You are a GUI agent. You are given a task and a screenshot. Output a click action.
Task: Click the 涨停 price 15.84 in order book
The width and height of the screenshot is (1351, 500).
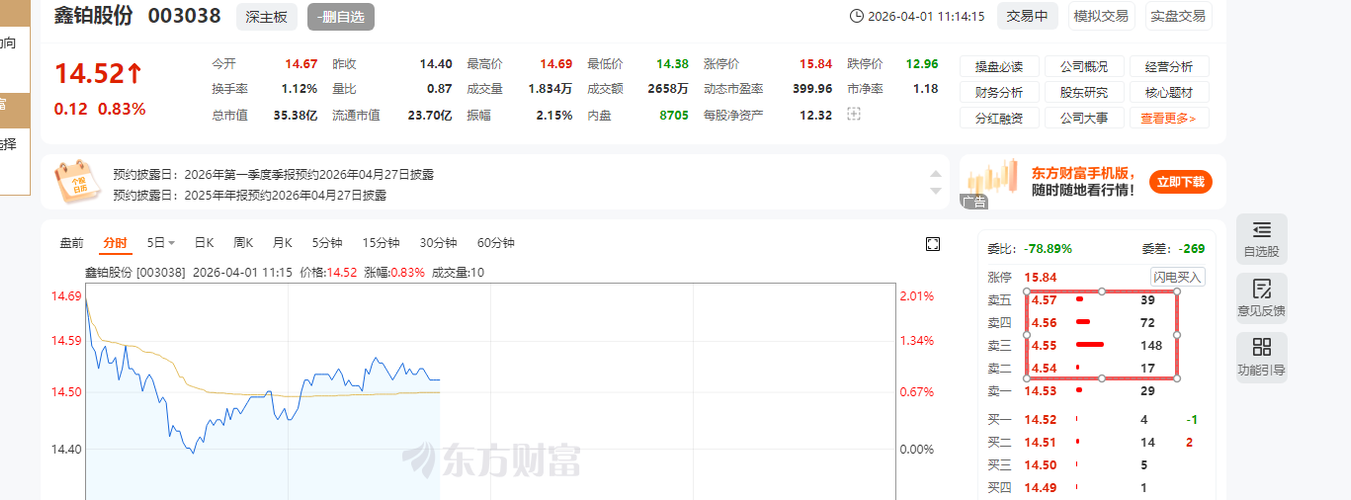click(x=1041, y=277)
